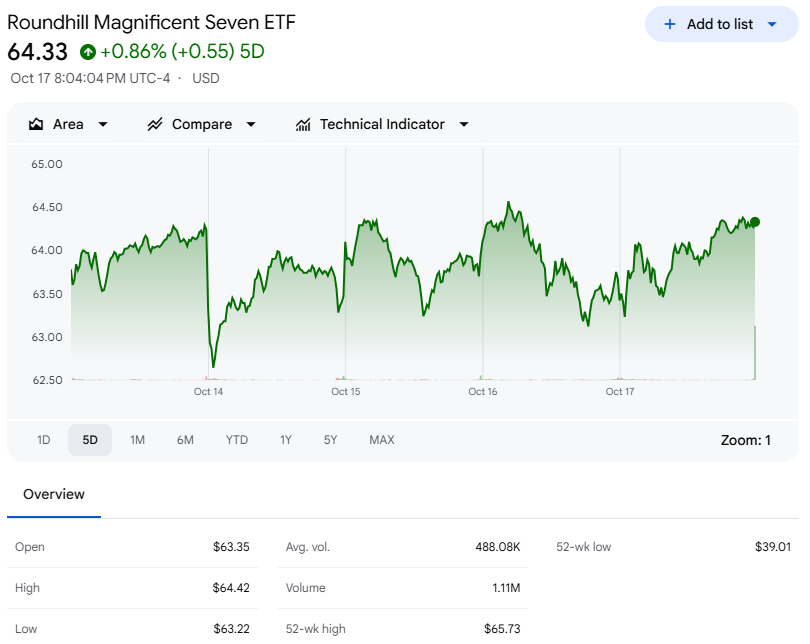The width and height of the screenshot is (810, 644).
Task: Click the Zoom: 1 indicator
Action: point(745,441)
